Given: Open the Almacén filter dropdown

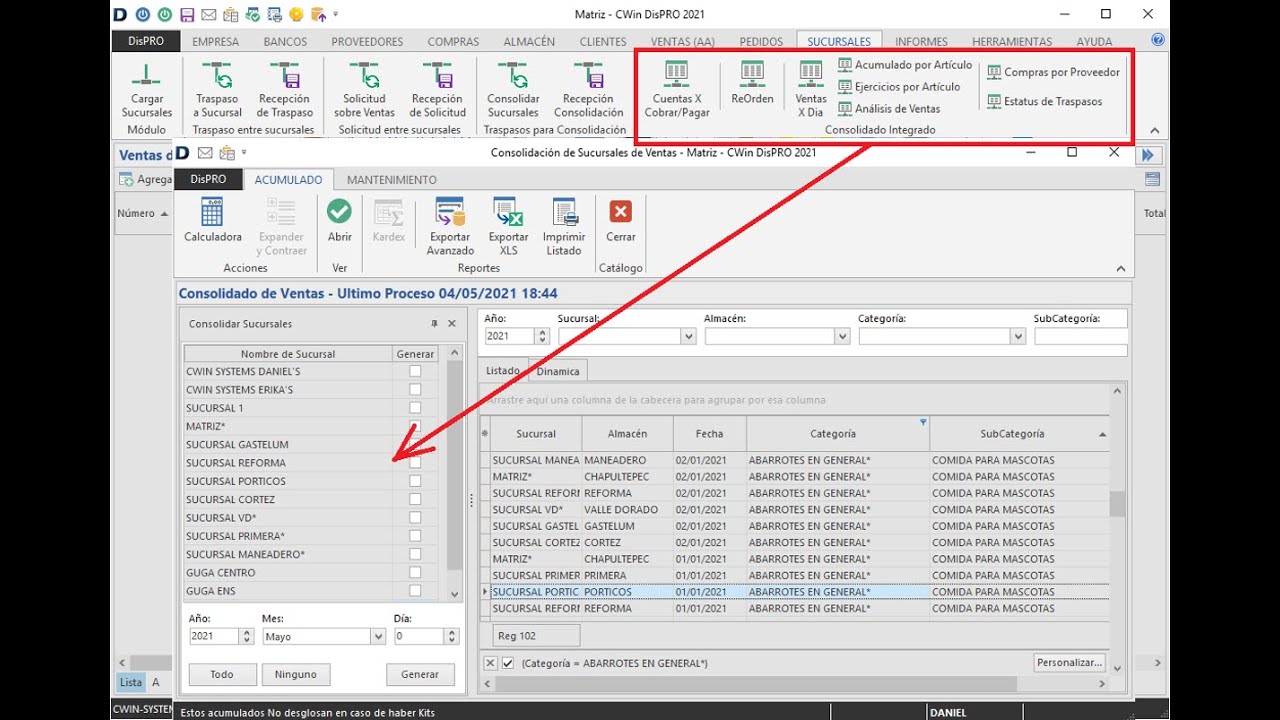Looking at the screenshot, I should [x=842, y=337].
